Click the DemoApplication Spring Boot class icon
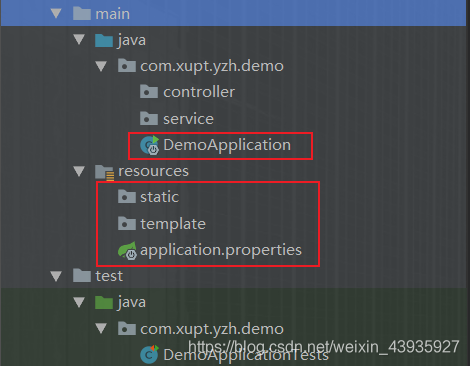This screenshot has width=470, height=366. click(150, 145)
